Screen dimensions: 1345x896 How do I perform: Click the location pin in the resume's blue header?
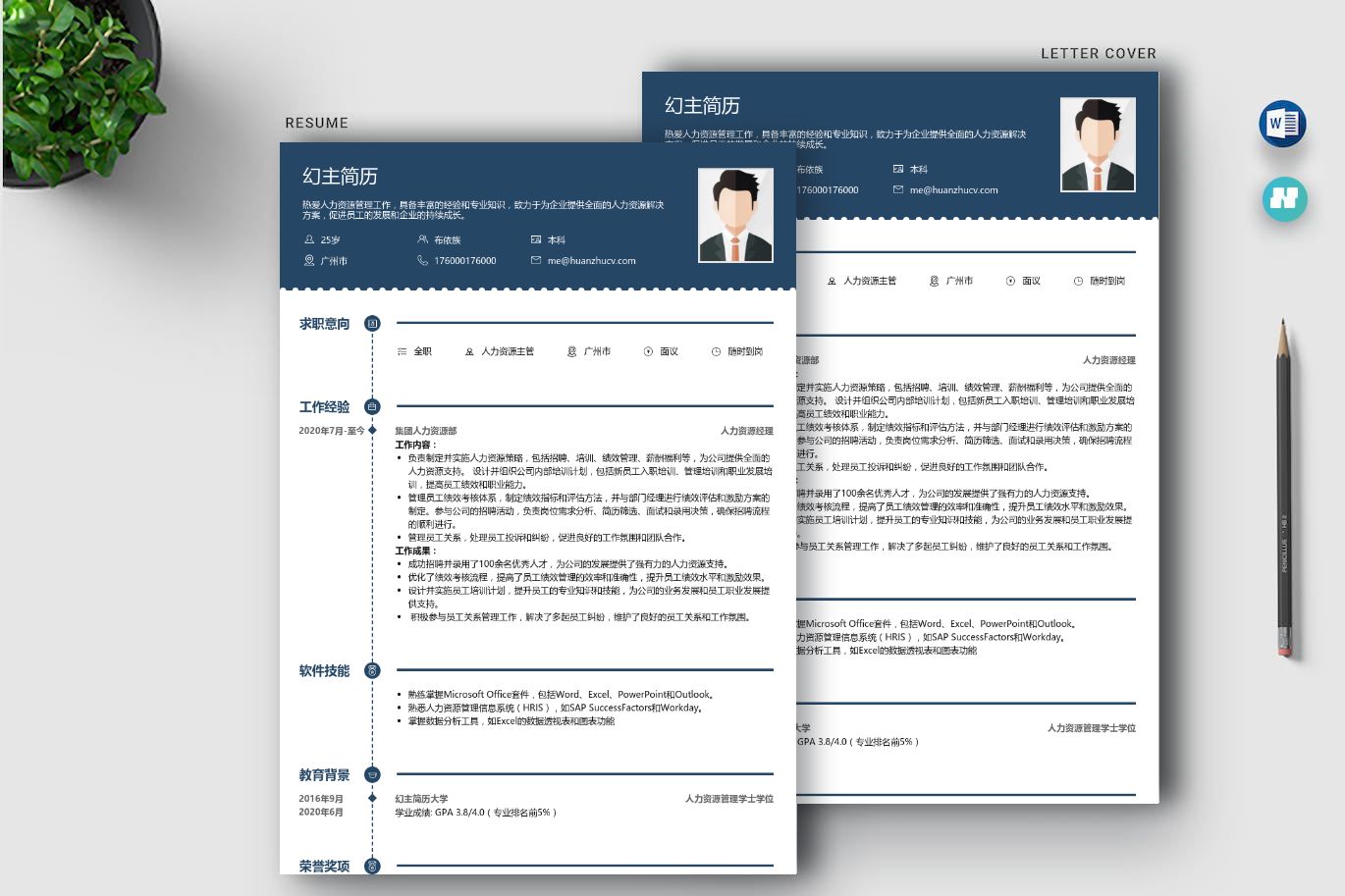pos(309,260)
